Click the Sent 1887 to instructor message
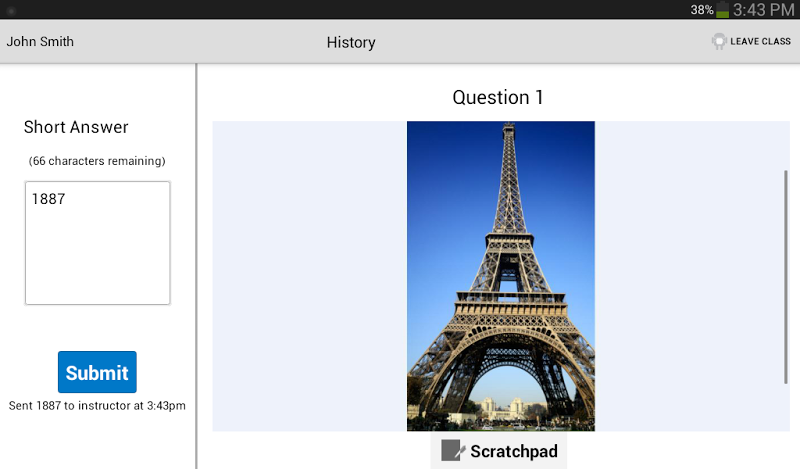Screen dimensions: 800x469 [x=97, y=406]
